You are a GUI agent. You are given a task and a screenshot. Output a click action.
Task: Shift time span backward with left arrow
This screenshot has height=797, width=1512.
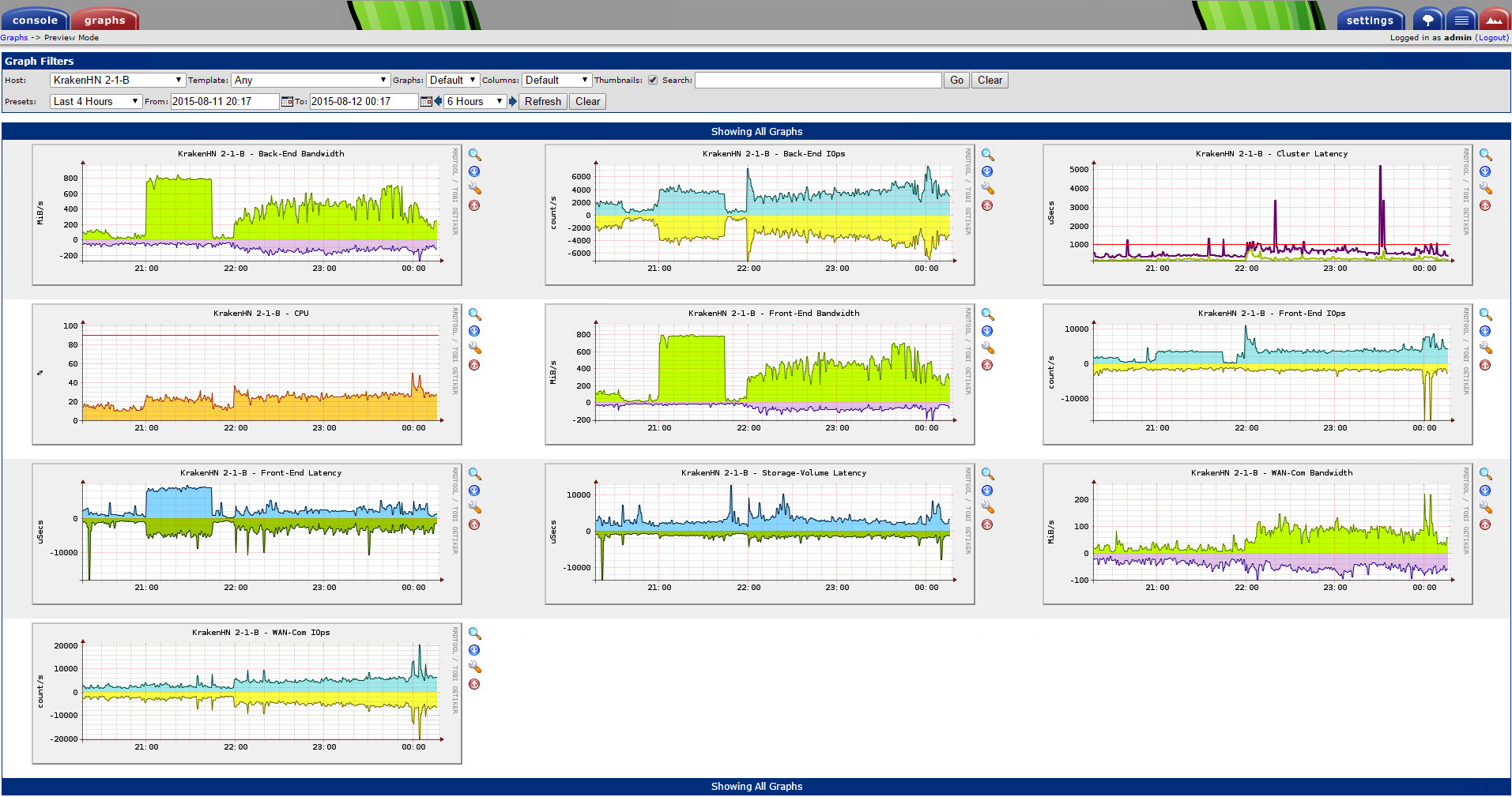[x=438, y=102]
